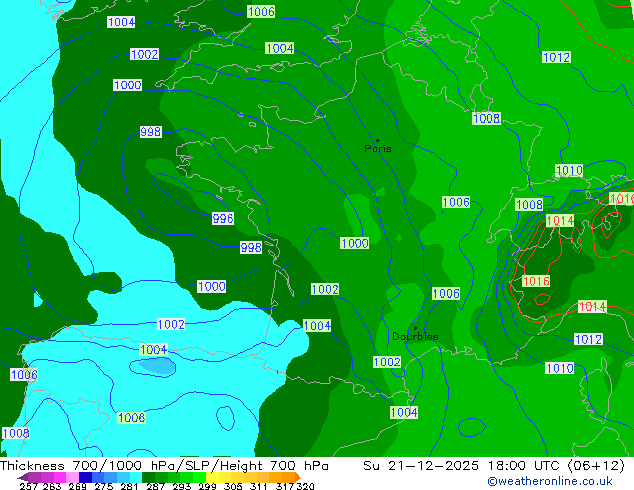Image resolution: width=634 pixels, height=490 pixels.
Task: Click the Paris city label
Action: [378, 149]
